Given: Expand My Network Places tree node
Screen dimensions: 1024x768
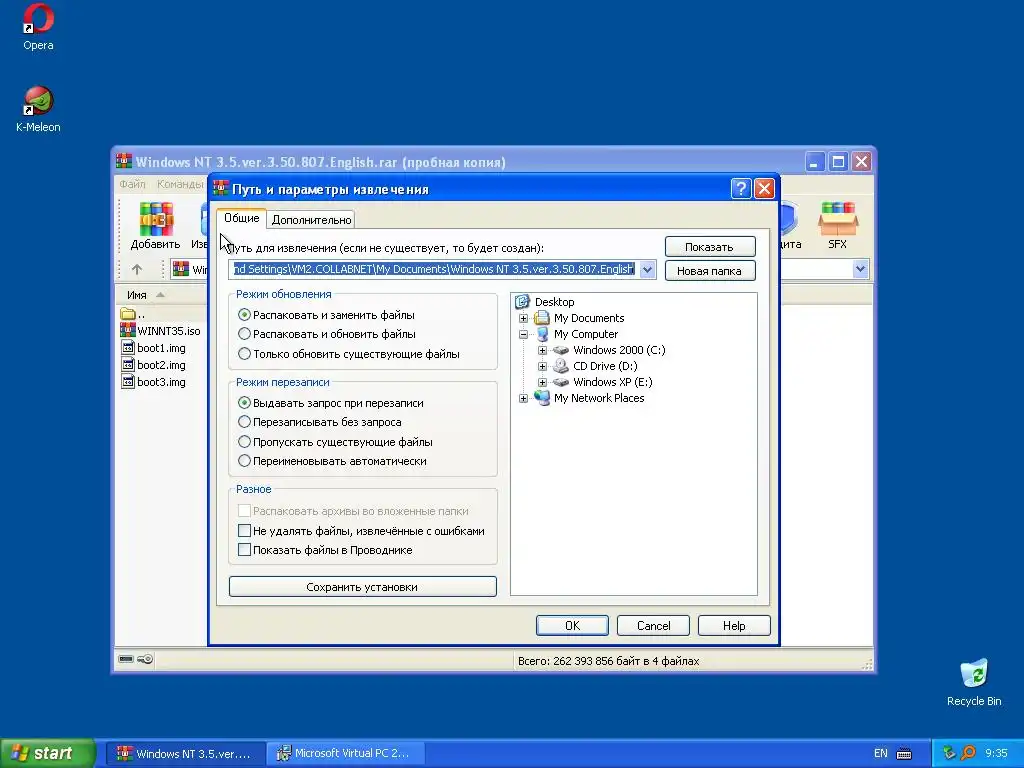Looking at the screenshot, I should tap(523, 398).
